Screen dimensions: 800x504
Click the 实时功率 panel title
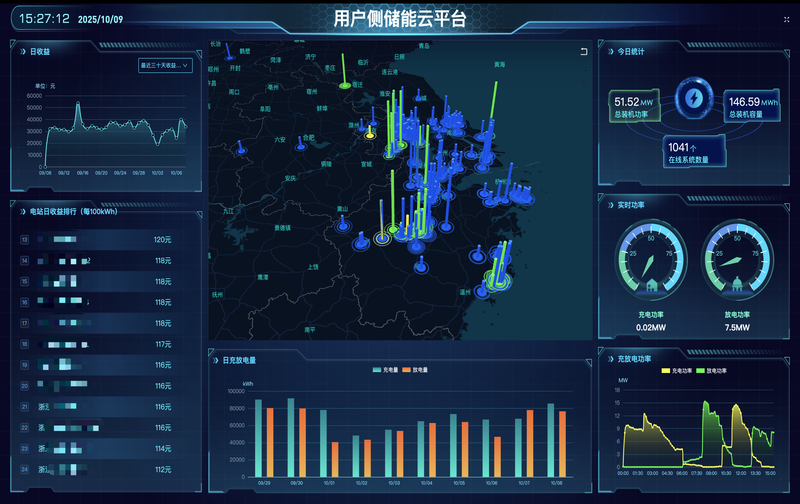click(x=633, y=205)
